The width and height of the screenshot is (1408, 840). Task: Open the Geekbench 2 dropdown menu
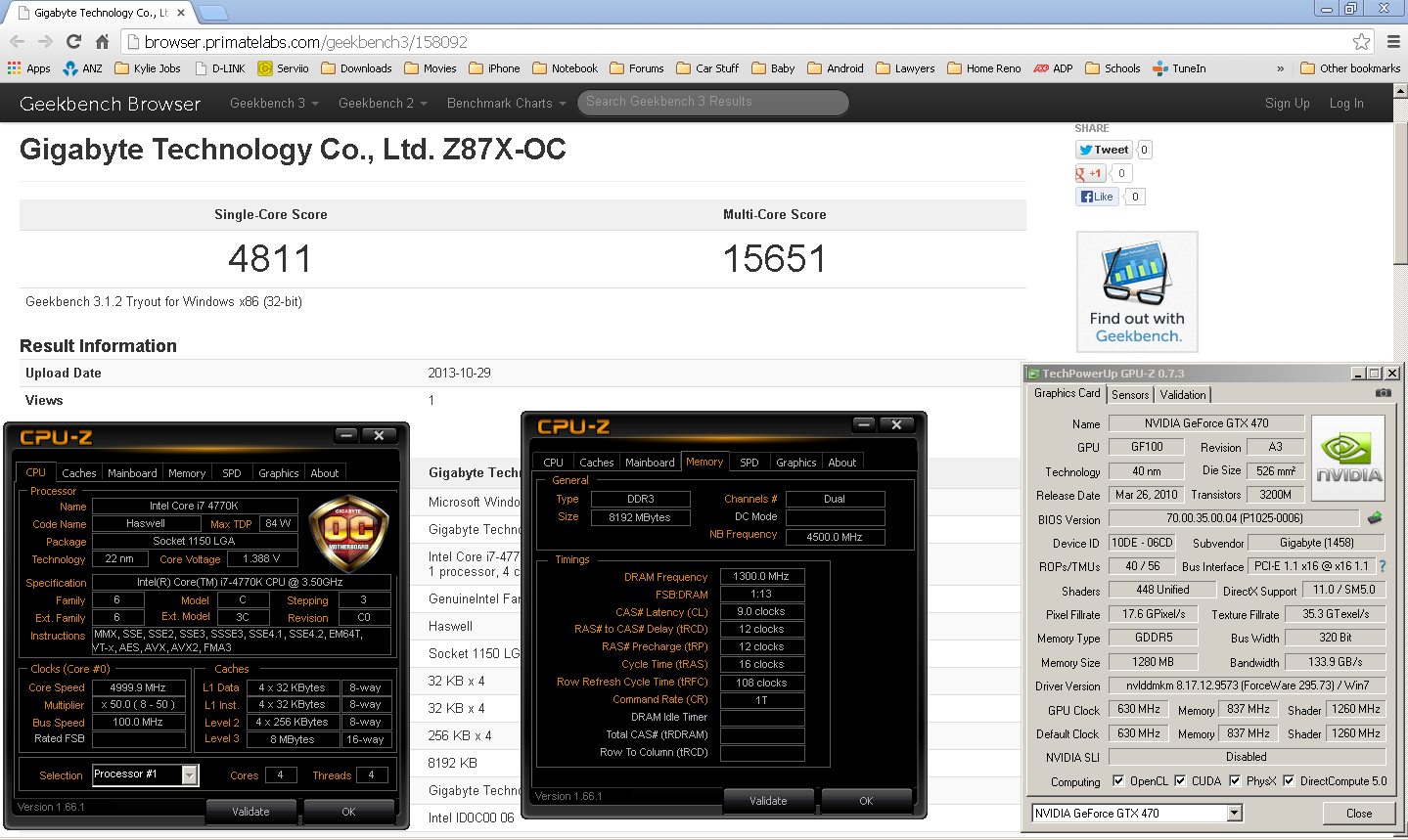click(x=383, y=103)
